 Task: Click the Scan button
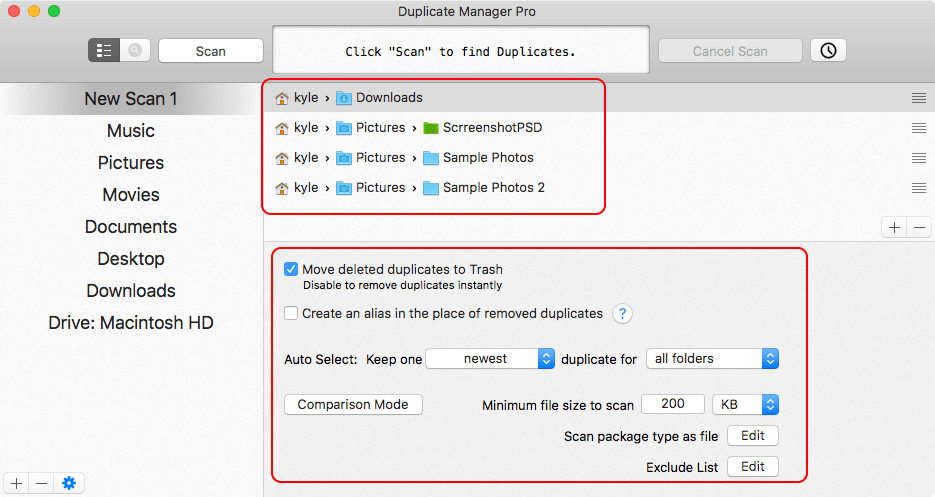(210, 51)
